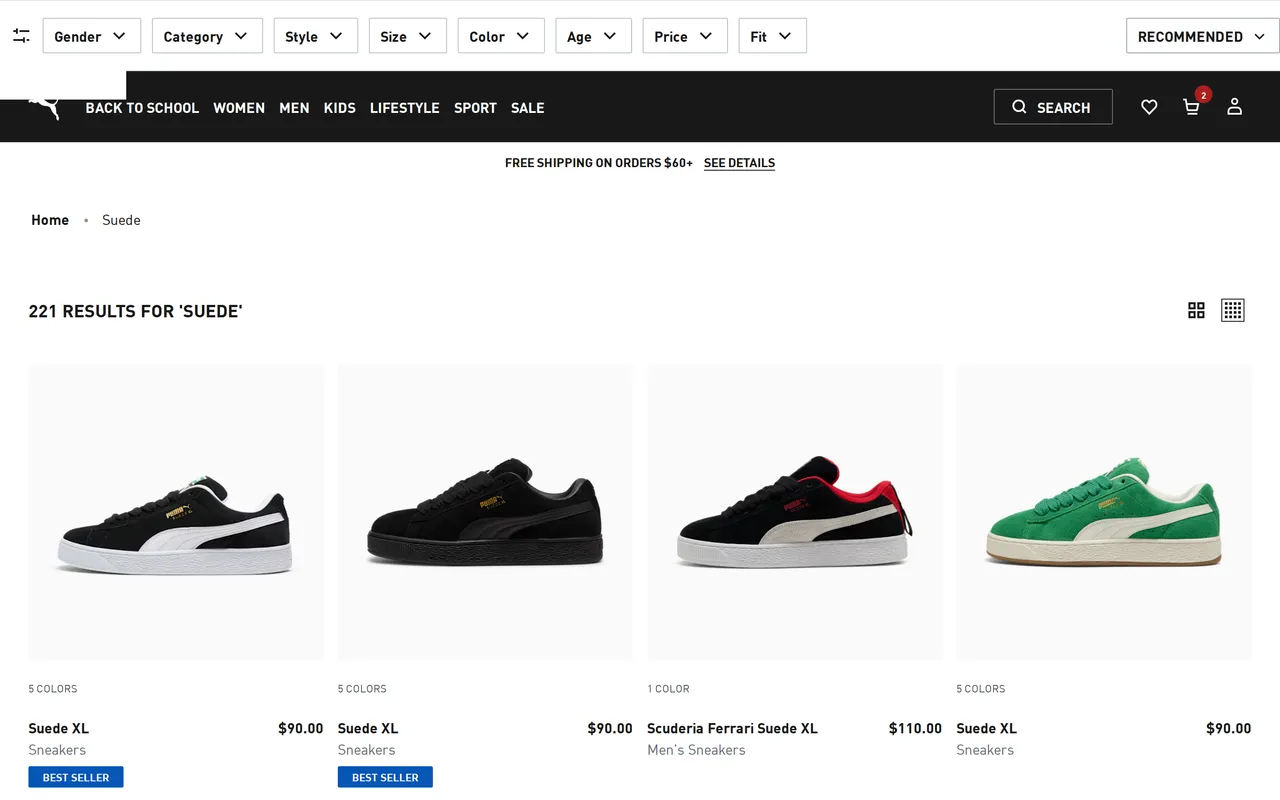The height and width of the screenshot is (800, 1280).
Task: Open the green Suede XL image
Action: pos(1104,512)
